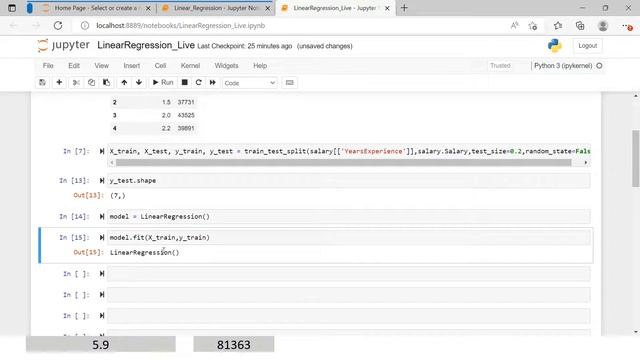Click into model = LinearRegression() cell
This screenshot has width=640, height=360.
click(x=349, y=216)
